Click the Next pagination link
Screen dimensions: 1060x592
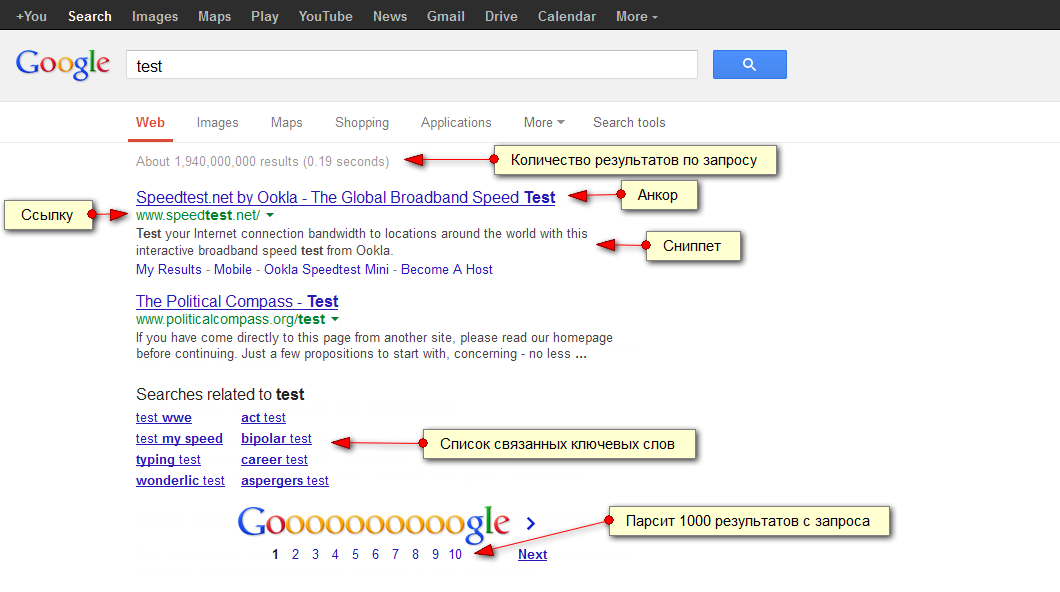coord(533,554)
